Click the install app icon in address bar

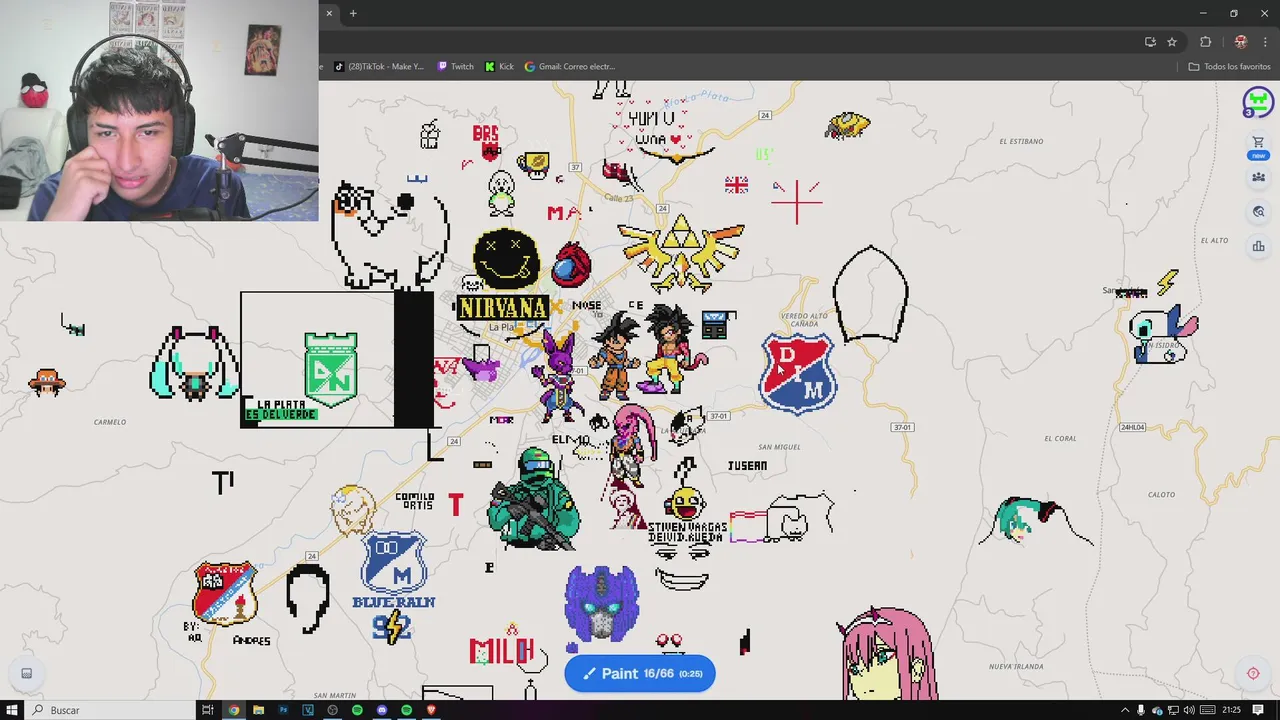tap(1150, 42)
